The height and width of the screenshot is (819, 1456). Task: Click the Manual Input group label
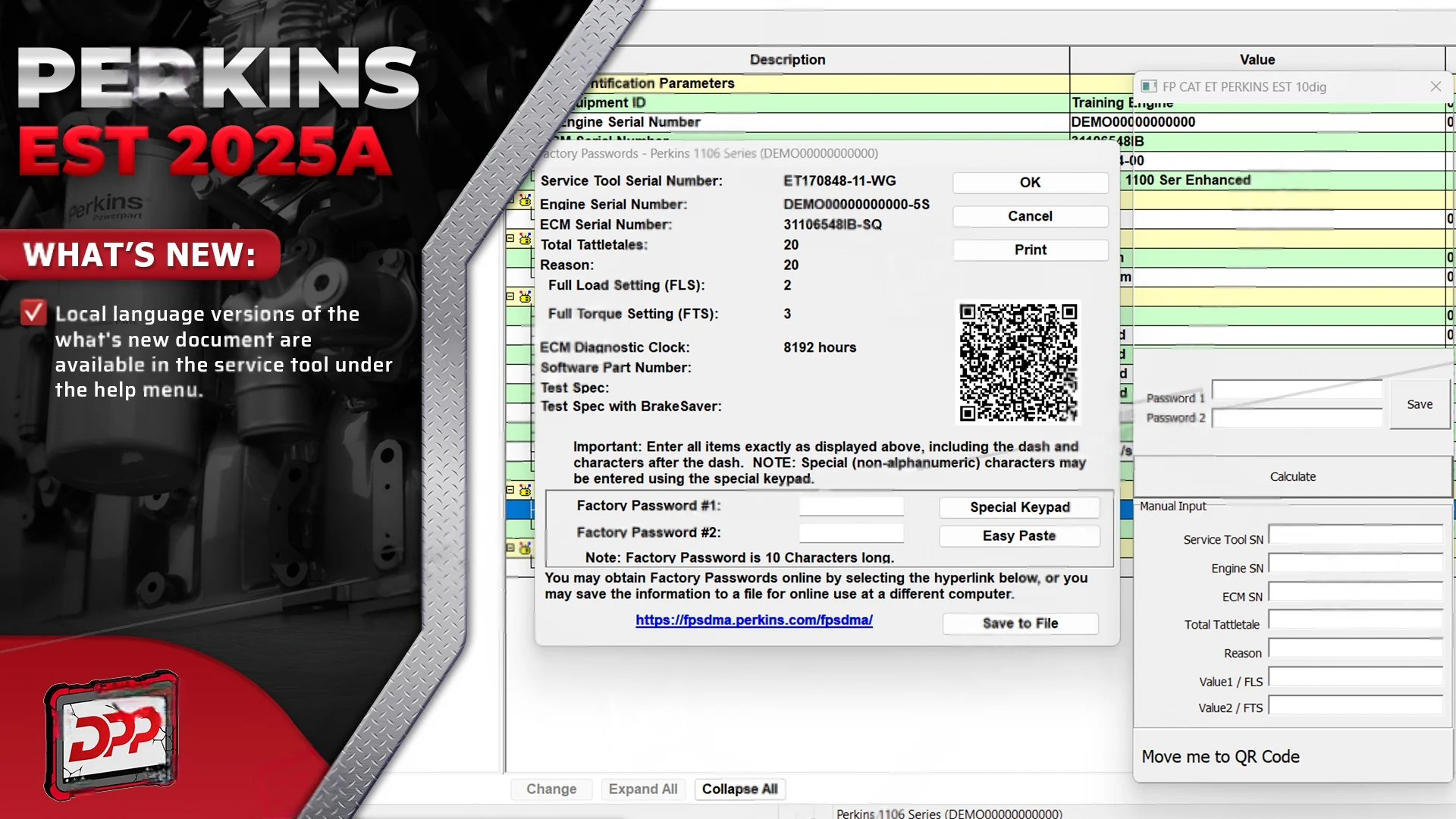[x=1172, y=507]
